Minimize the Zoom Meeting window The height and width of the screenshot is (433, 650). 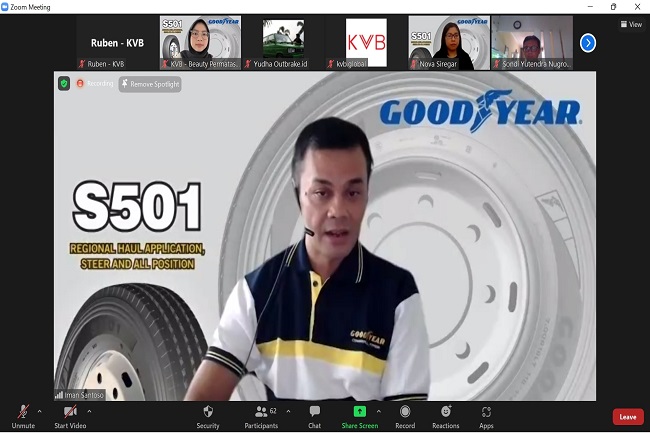click(590, 7)
